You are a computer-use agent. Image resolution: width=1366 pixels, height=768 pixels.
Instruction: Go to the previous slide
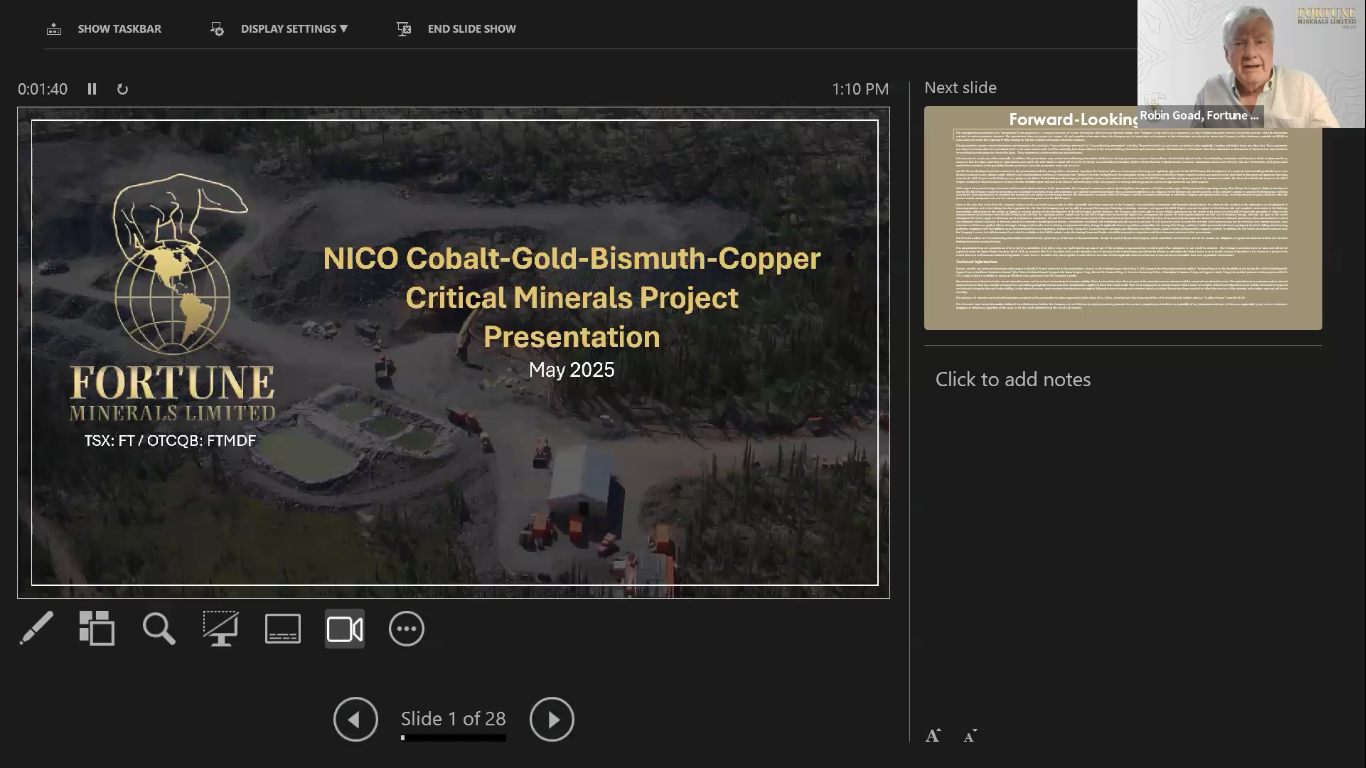pyautogui.click(x=356, y=719)
